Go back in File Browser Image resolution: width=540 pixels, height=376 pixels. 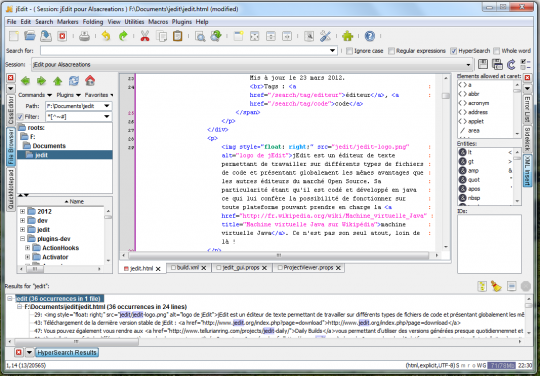(25, 81)
